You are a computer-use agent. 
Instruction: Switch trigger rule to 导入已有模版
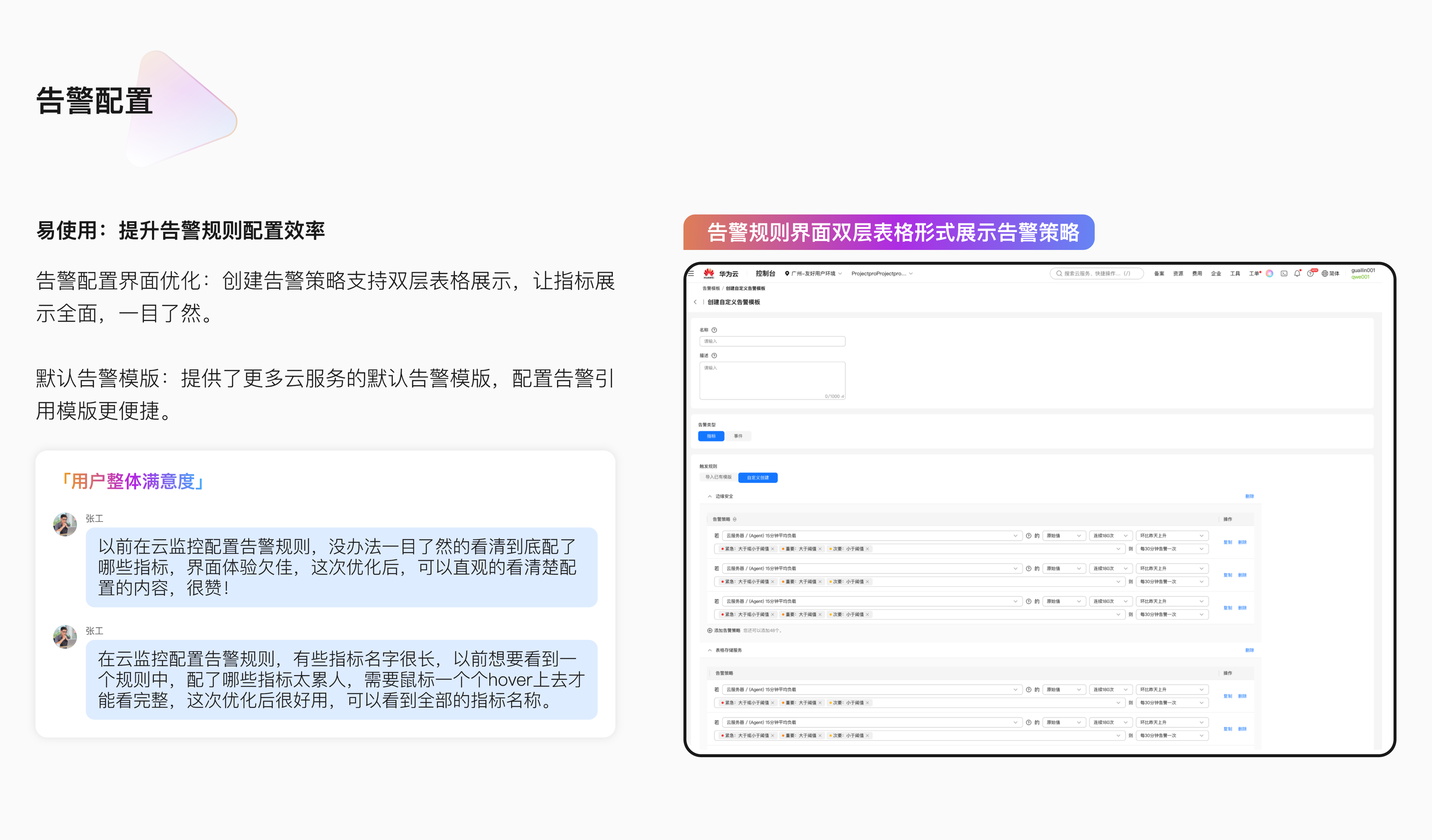click(x=718, y=477)
